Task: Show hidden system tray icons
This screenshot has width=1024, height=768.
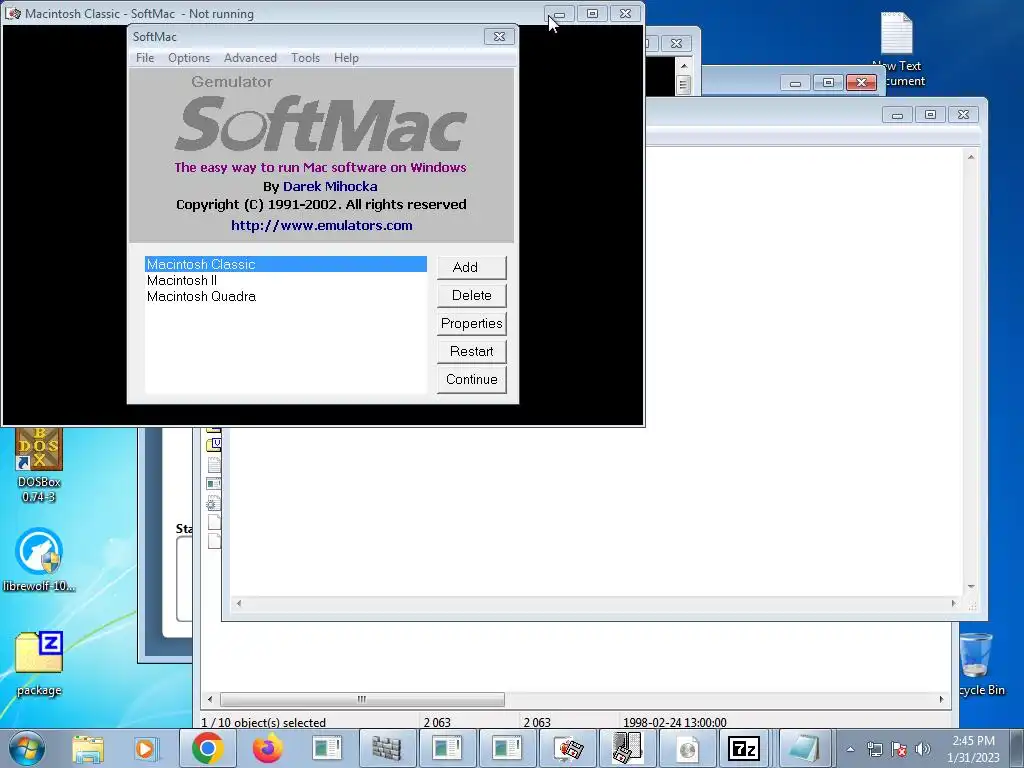Action: (x=850, y=749)
